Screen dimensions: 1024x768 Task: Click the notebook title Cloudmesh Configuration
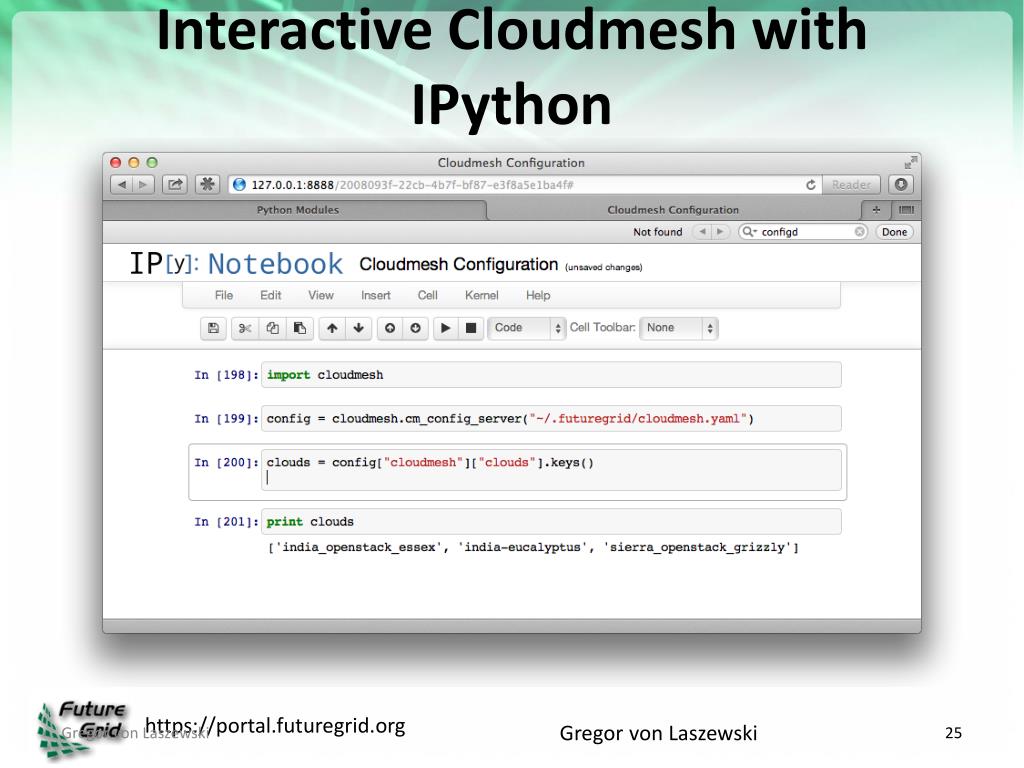(x=458, y=264)
